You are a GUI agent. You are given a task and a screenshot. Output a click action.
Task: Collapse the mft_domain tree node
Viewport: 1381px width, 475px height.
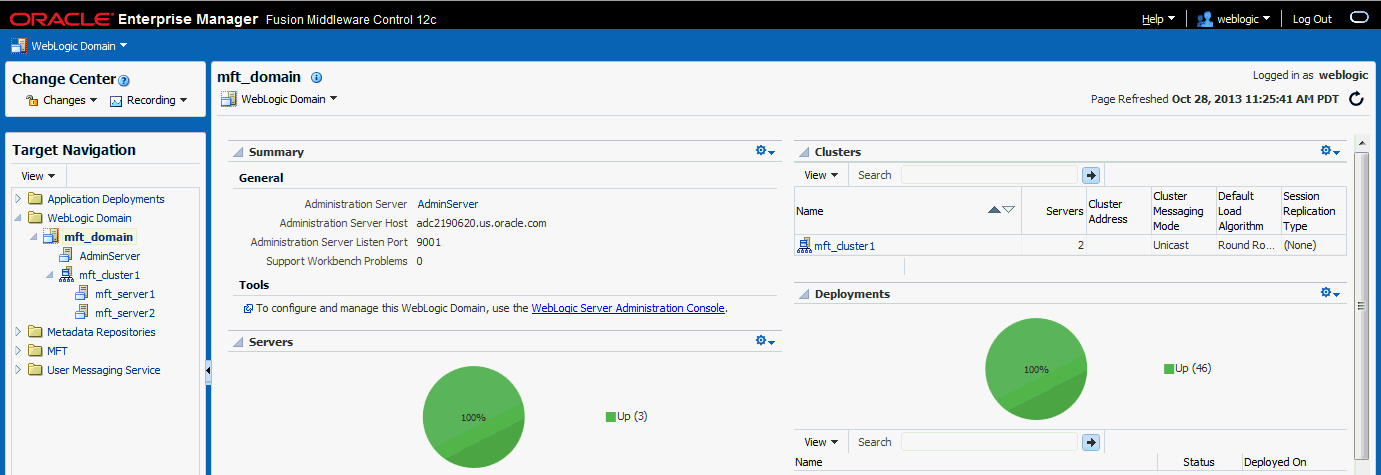pyautogui.click(x=33, y=237)
